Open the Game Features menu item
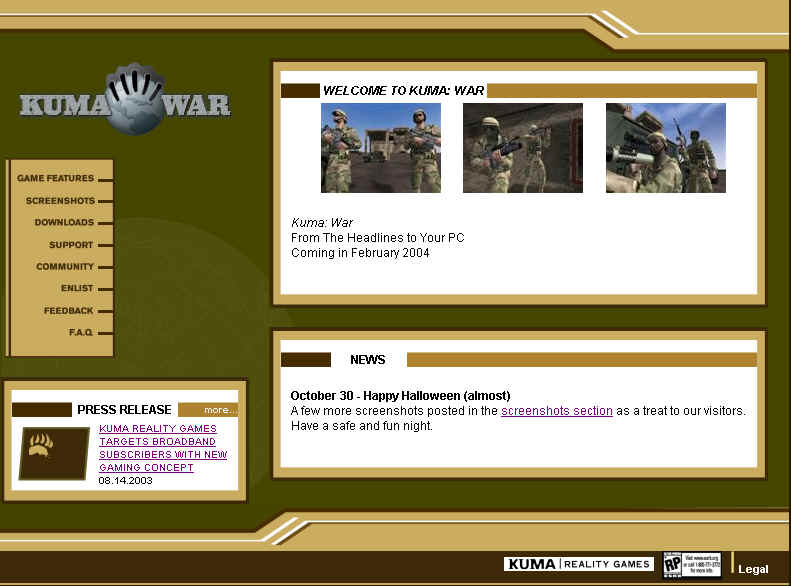Screen dimensions: 791x586 (x=56, y=179)
